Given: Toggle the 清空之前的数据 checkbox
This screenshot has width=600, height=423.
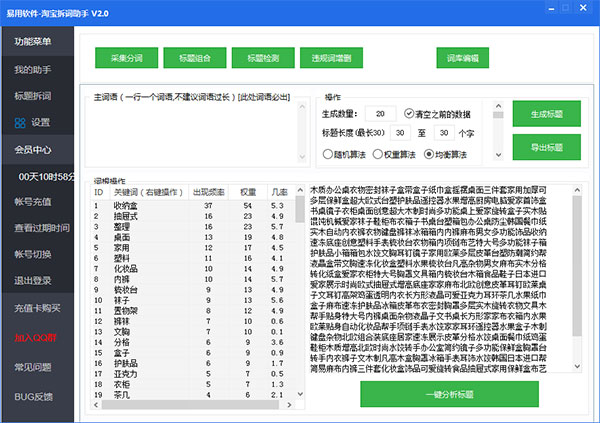Looking at the screenshot, I should 409,113.
